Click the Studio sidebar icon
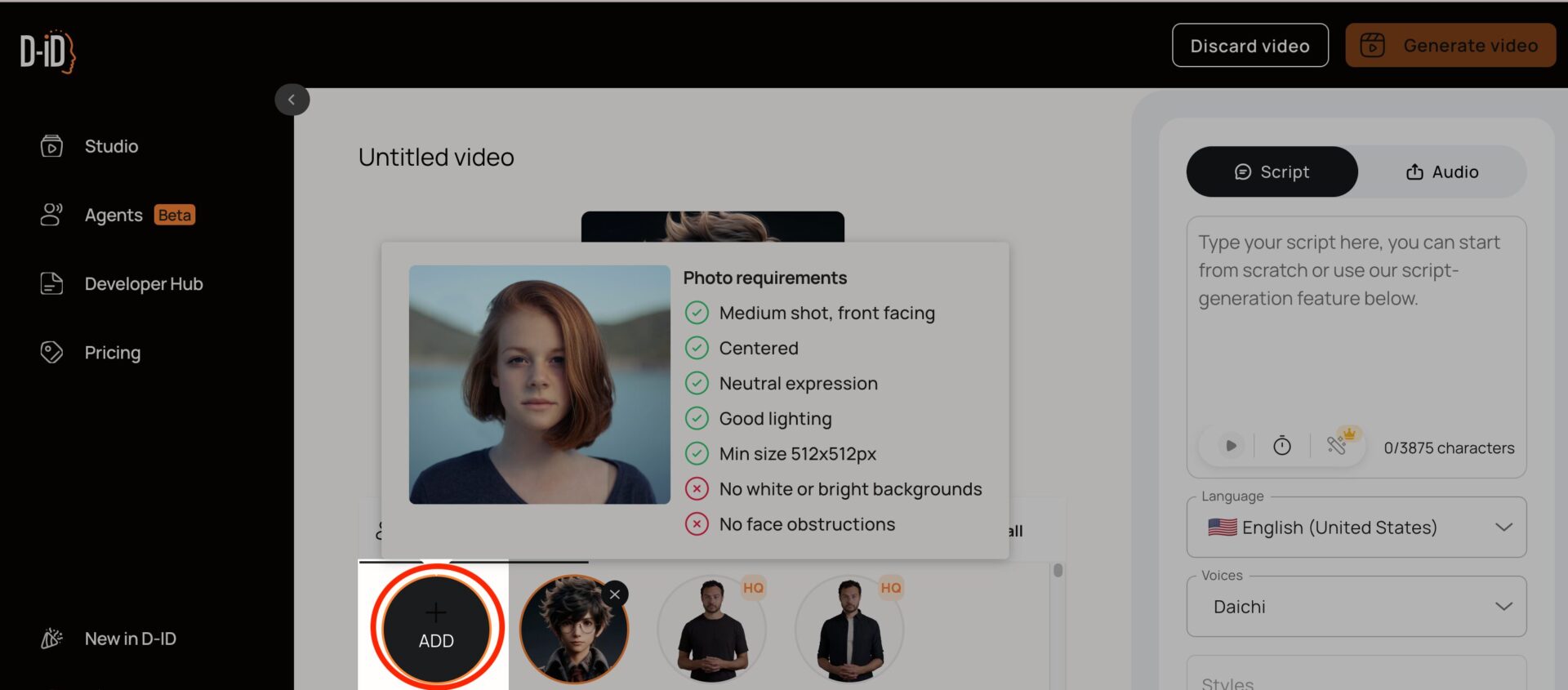The width and height of the screenshot is (1568, 690). coord(51,146)
